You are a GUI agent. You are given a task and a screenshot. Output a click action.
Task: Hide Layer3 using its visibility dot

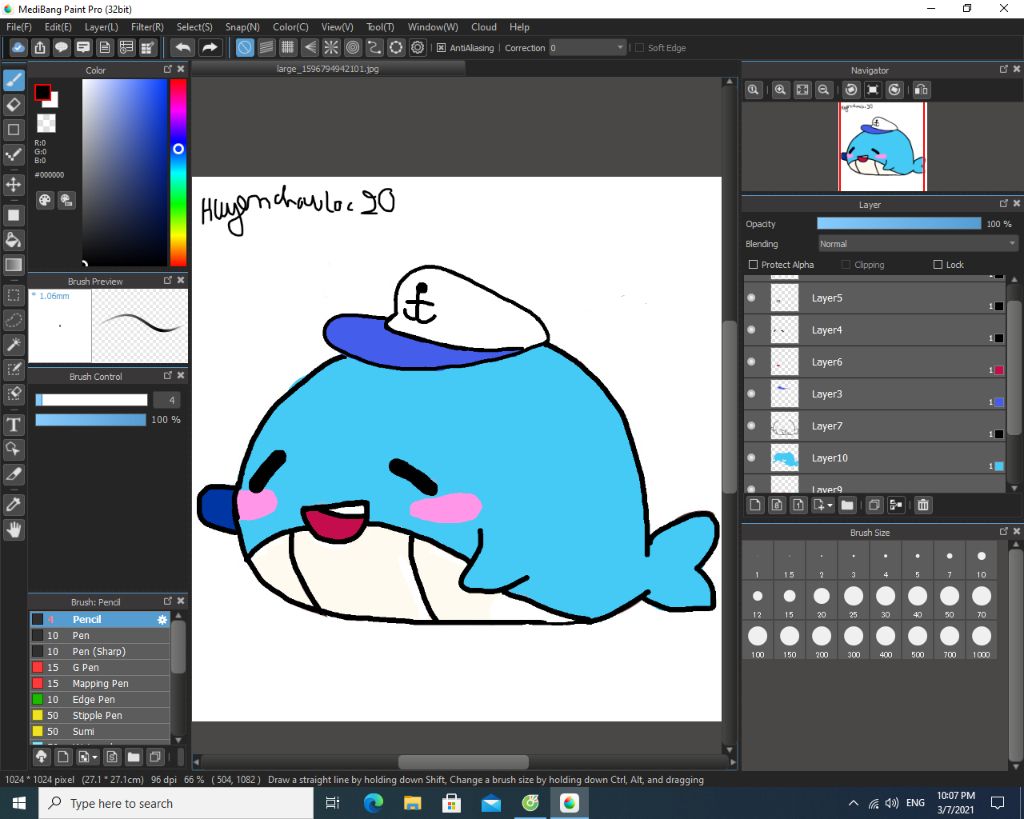pyautogui.click(x=751, y=394)
